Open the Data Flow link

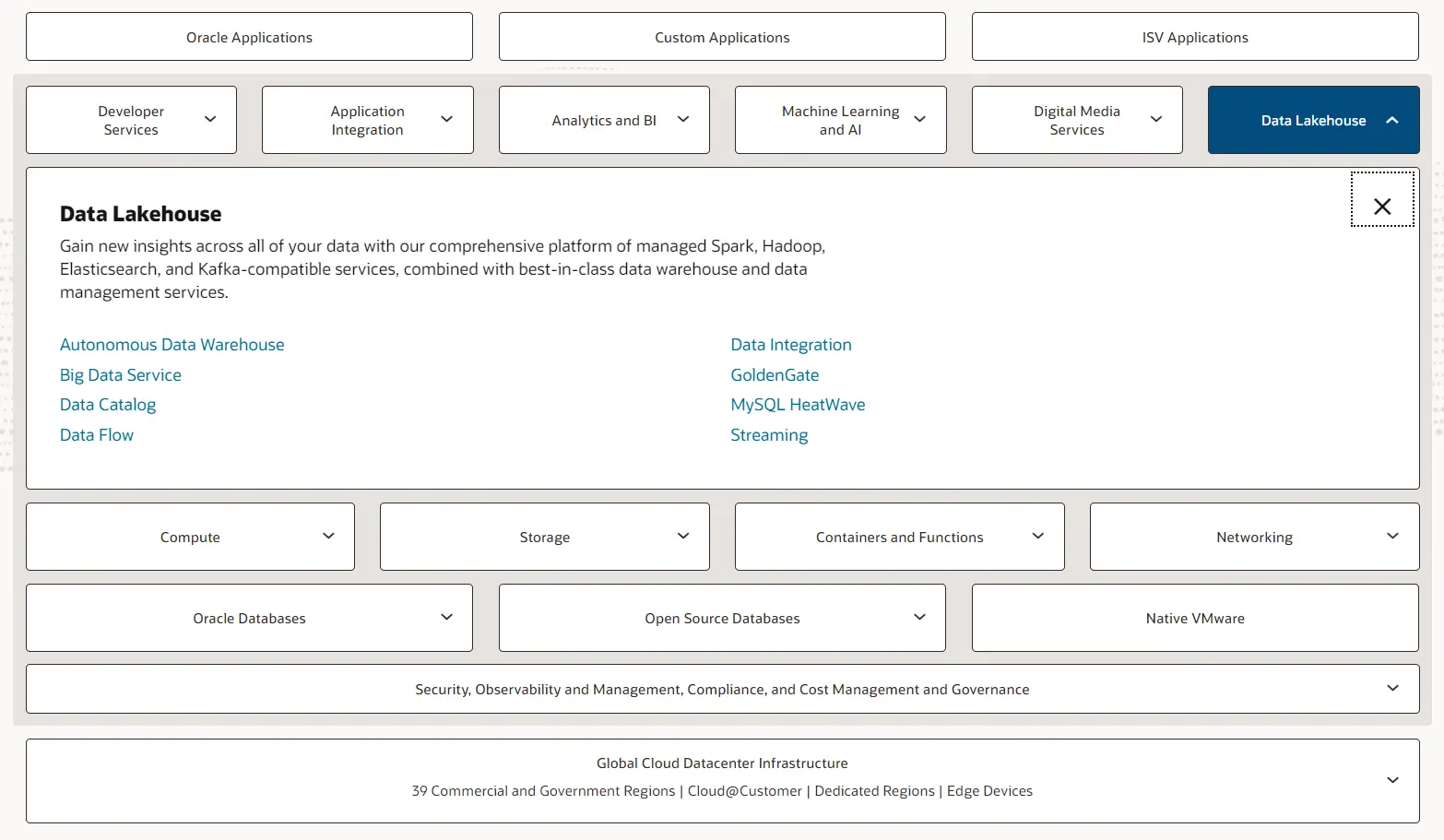(97, 435)
